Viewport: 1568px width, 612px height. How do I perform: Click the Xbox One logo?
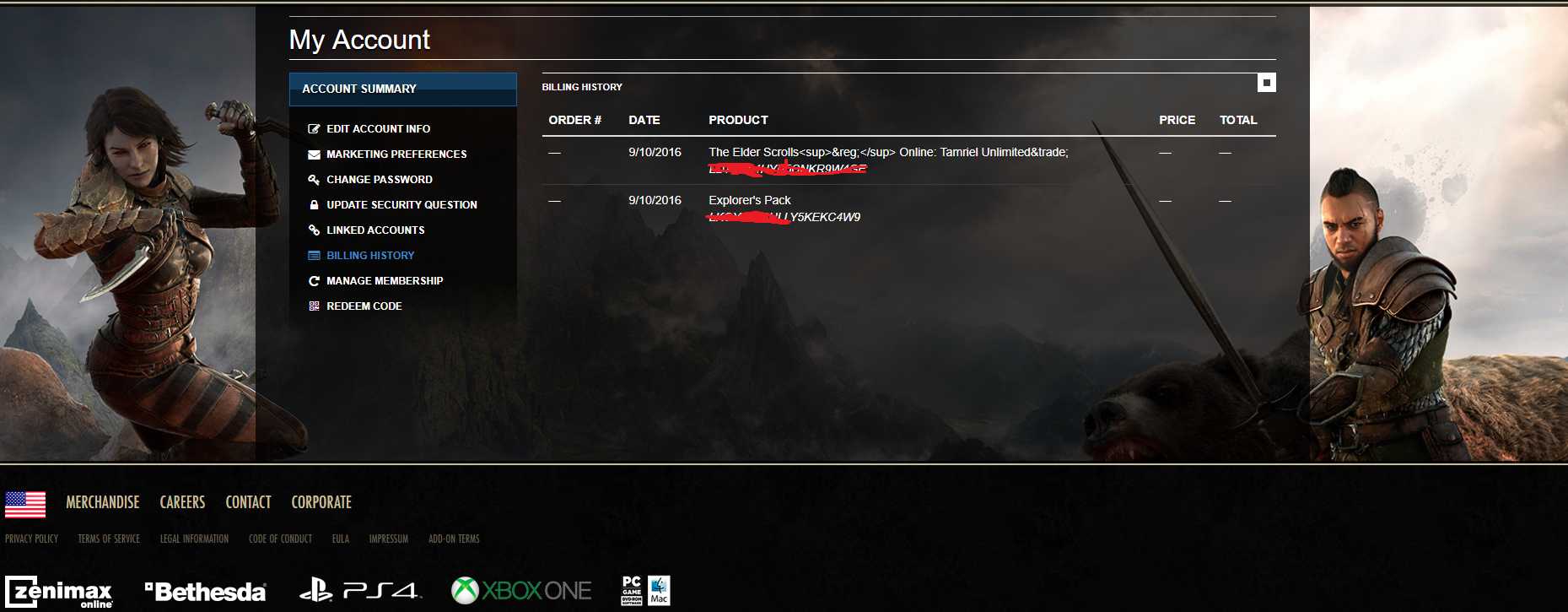coord(521,590)
